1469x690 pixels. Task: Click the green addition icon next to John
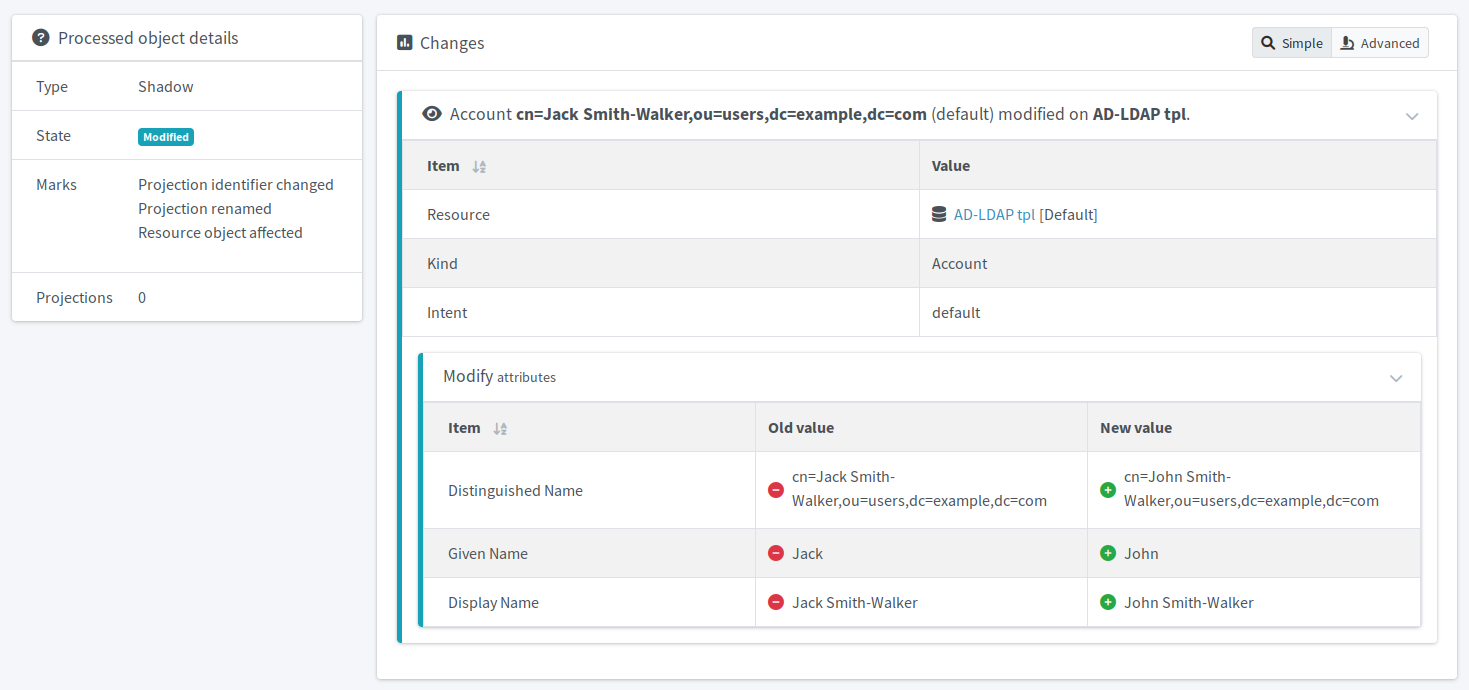[1108, 553]
